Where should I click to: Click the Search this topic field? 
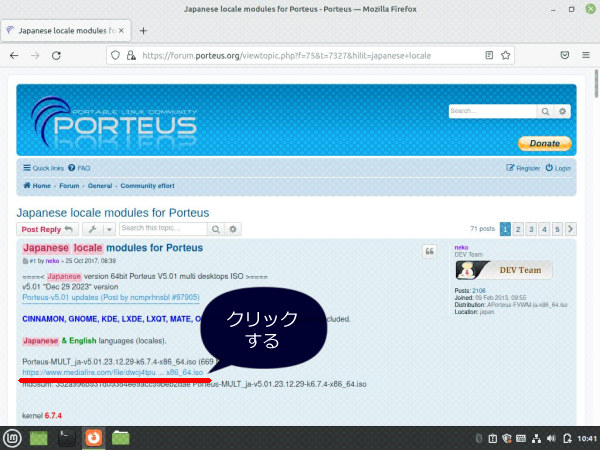pos(163,229)
